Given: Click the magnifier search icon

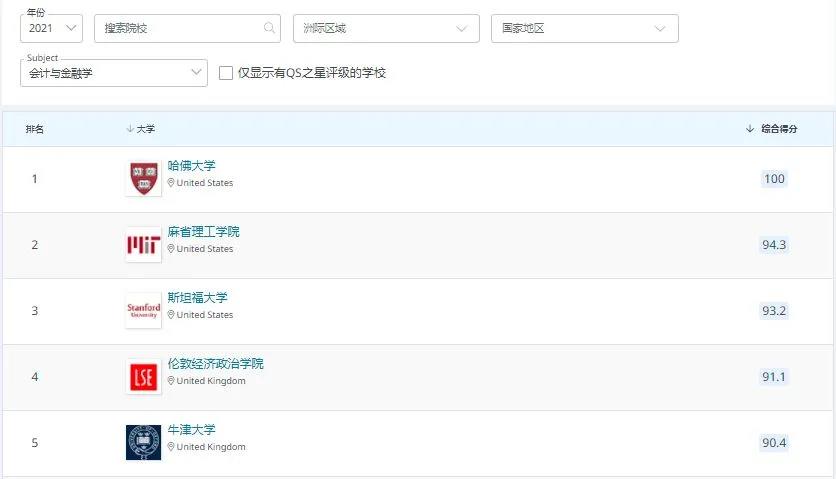Looking at the screenshot, I should point(270,28).
